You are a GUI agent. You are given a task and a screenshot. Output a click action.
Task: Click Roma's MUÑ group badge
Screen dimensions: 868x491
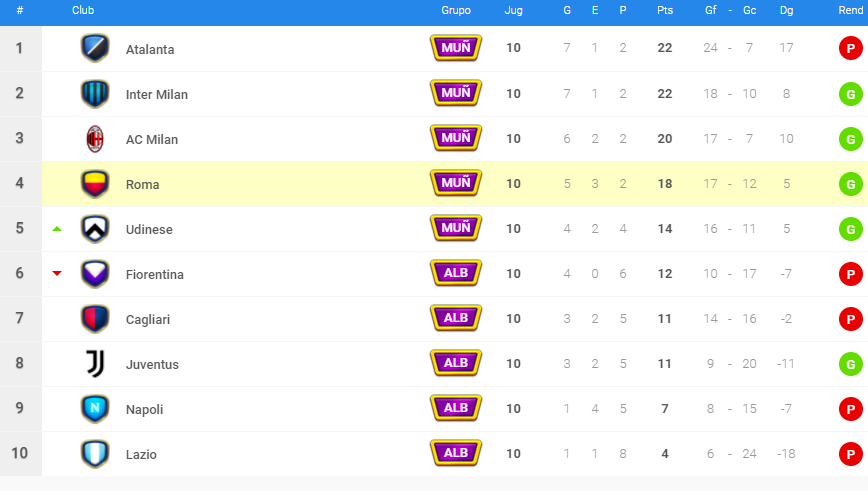coord(456,183)
